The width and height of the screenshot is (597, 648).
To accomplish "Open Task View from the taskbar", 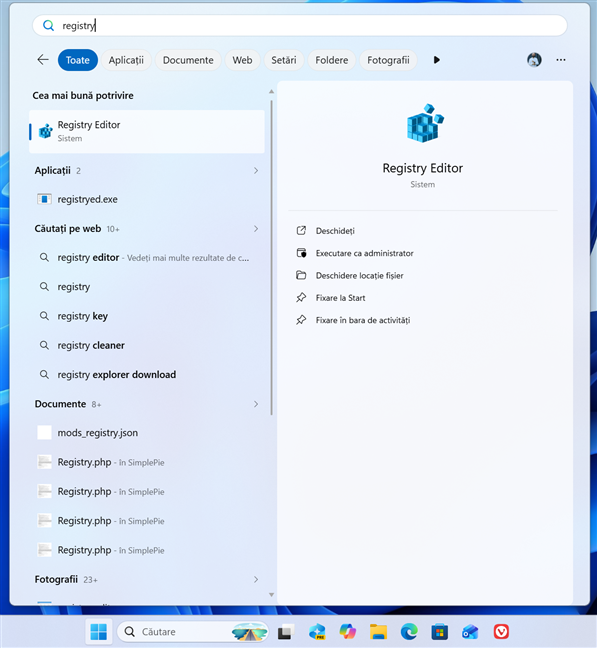I will 285,632.
